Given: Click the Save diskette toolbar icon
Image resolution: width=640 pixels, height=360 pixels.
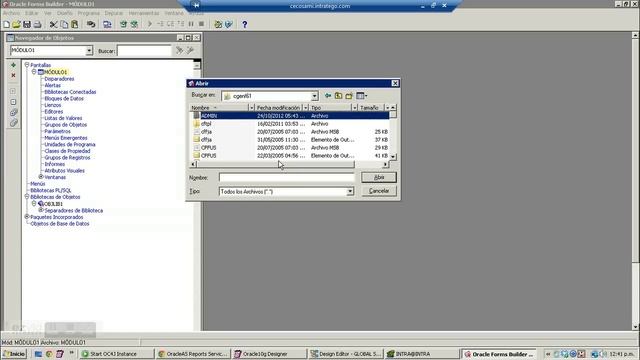Looking at the screenshot, I should [x=27, y=24].
